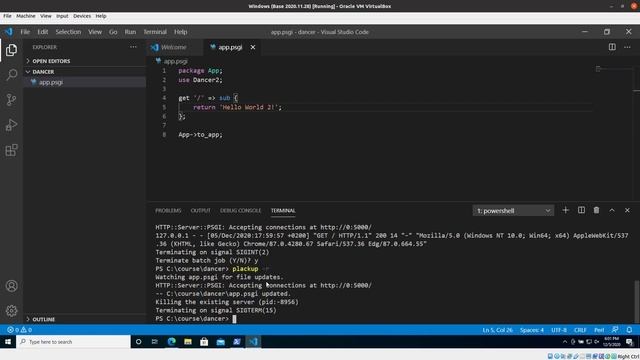
Task: Change encoding via UTF-8 status item
Action: 559,330
